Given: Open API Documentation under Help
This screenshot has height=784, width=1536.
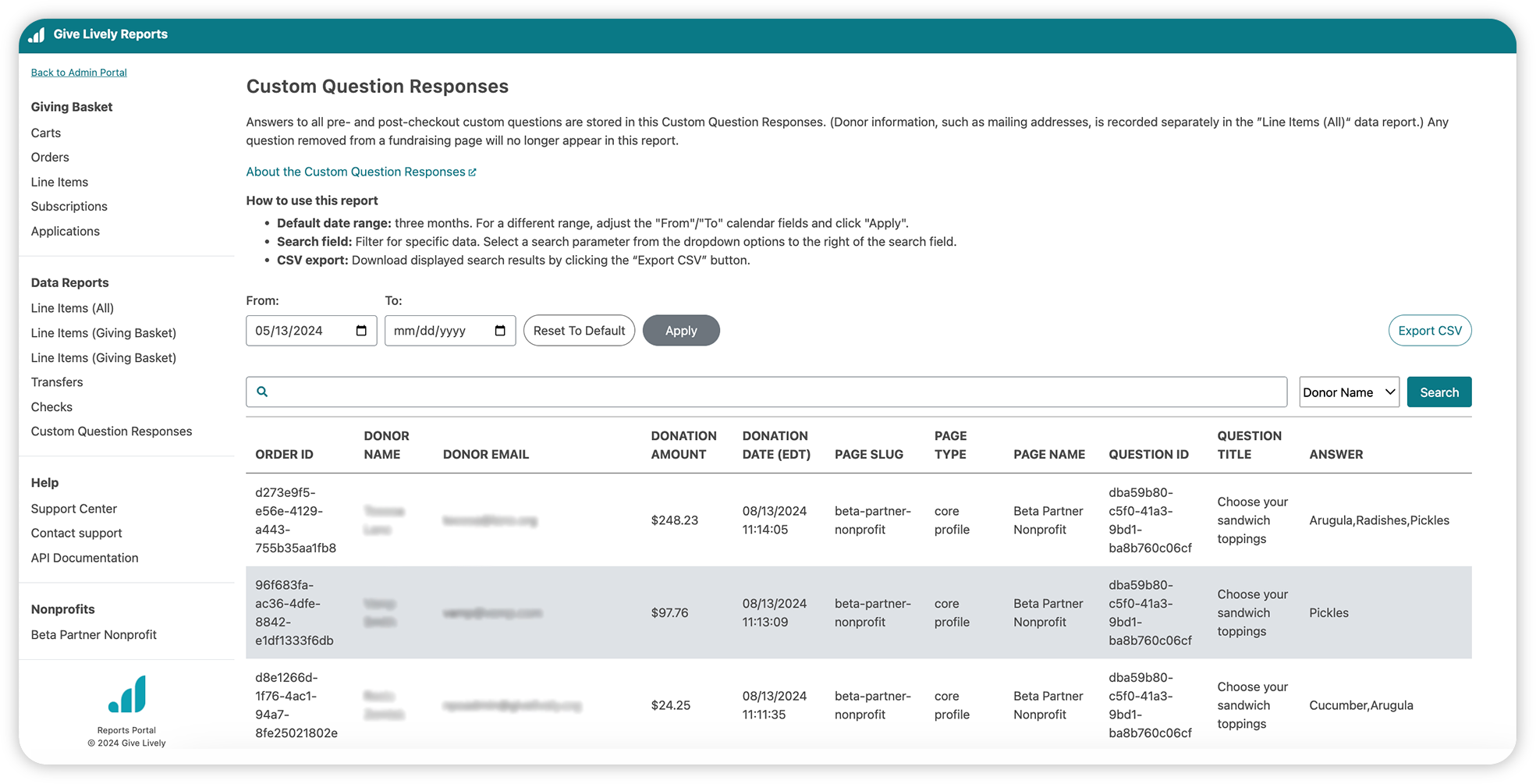Looking at the screenshot, I should pyautogui.click(x=85, y=558).
